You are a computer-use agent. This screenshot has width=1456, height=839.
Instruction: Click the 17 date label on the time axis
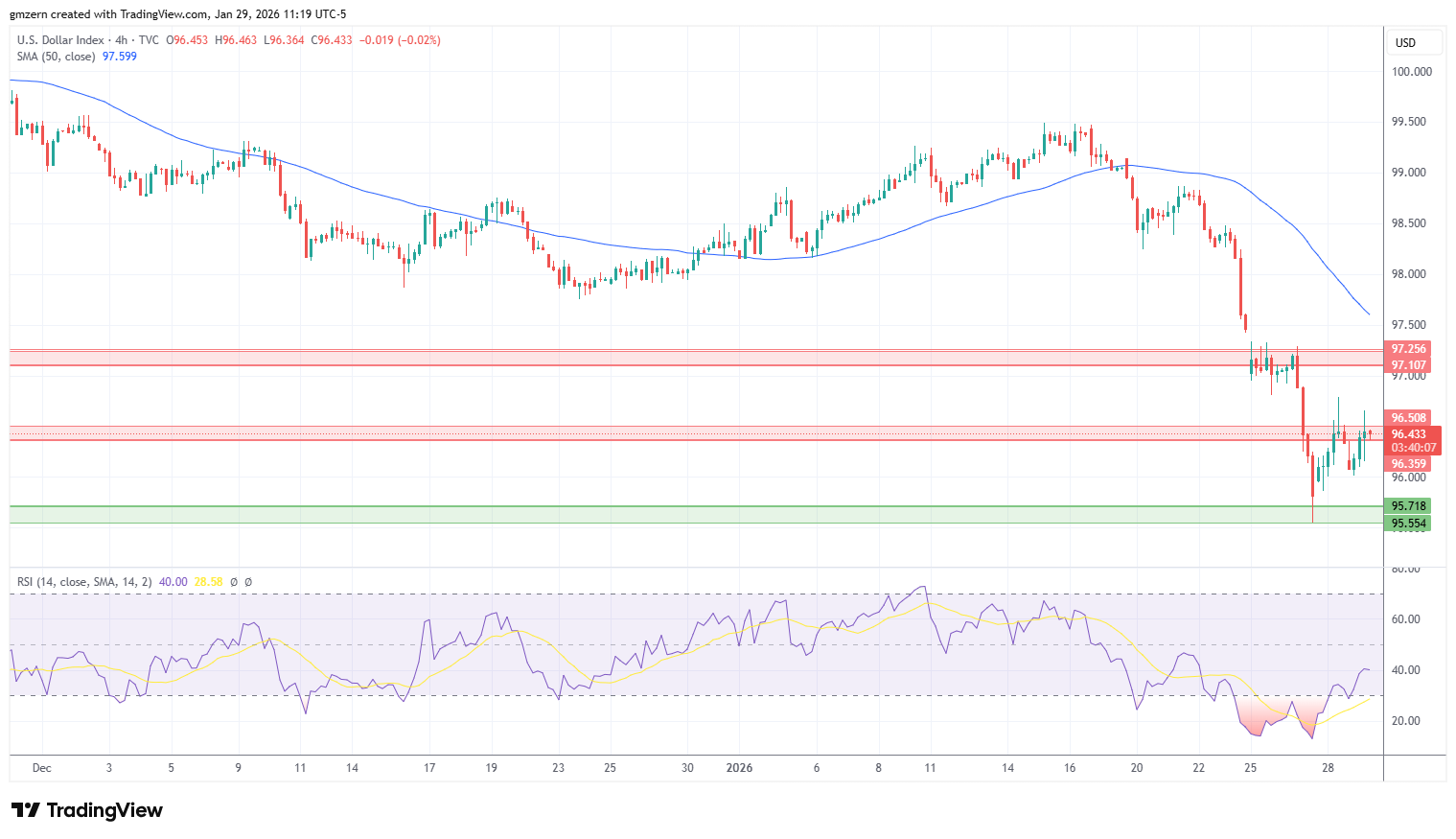click(x=429, y=768)
